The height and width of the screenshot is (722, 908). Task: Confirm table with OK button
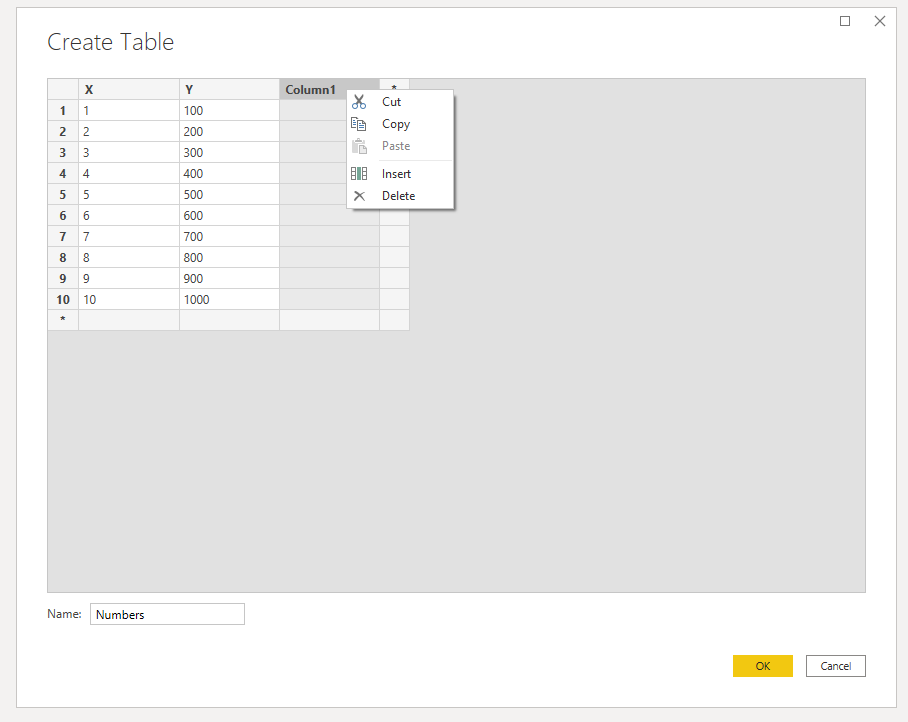coord(763,666)
